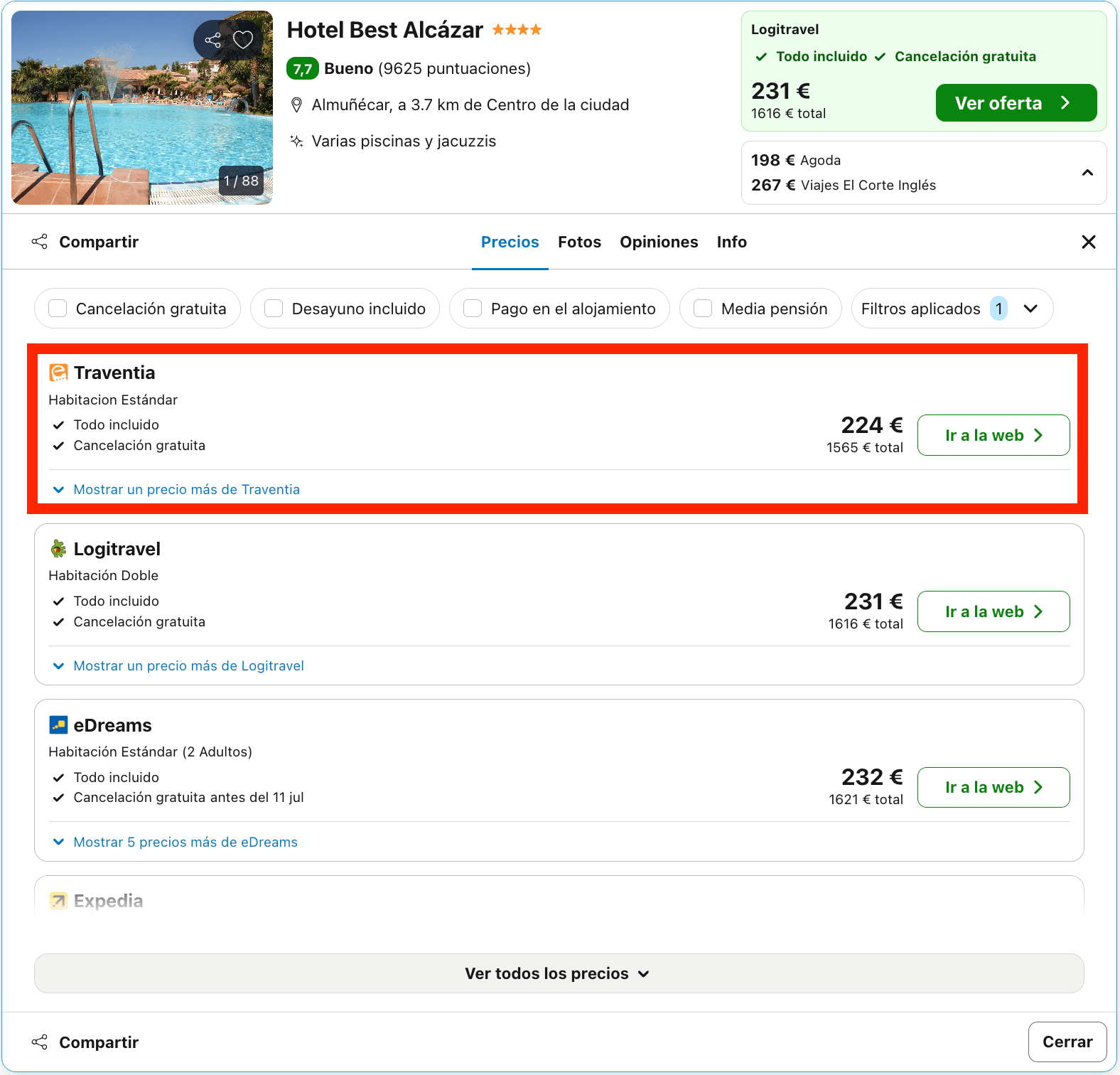Screen dimensions: 1120x1075
Task: Collapse the Agoda and Corte Inglés price list
Action: click(1087, 173)
